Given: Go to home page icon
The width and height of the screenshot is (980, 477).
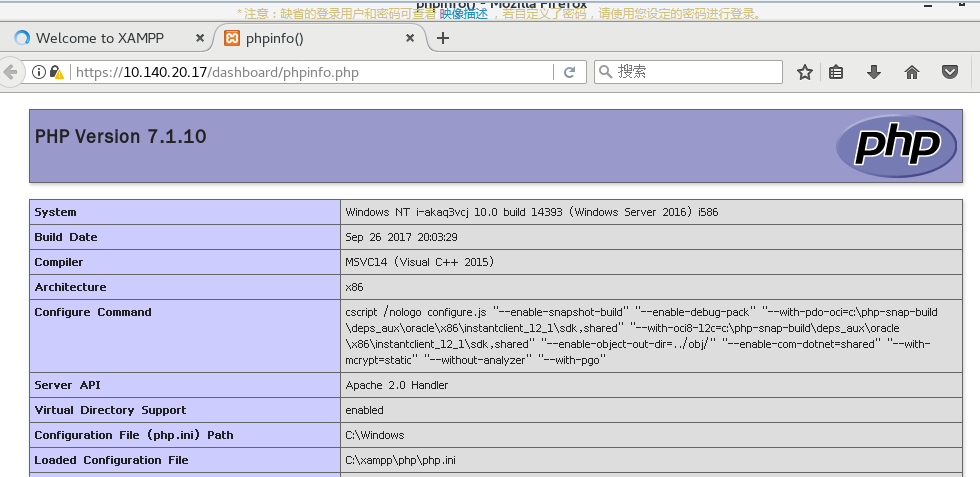Looking at the screenshot, I should [x=912, y=73].
